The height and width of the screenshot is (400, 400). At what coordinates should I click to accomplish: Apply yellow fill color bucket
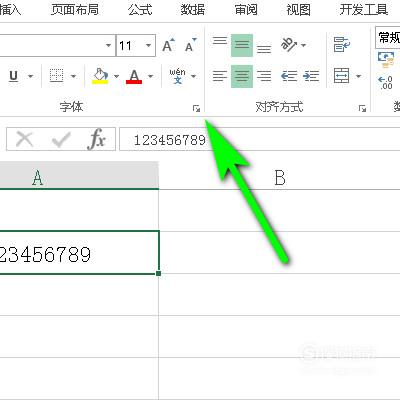pyautogui.click(x=100, y=76)
